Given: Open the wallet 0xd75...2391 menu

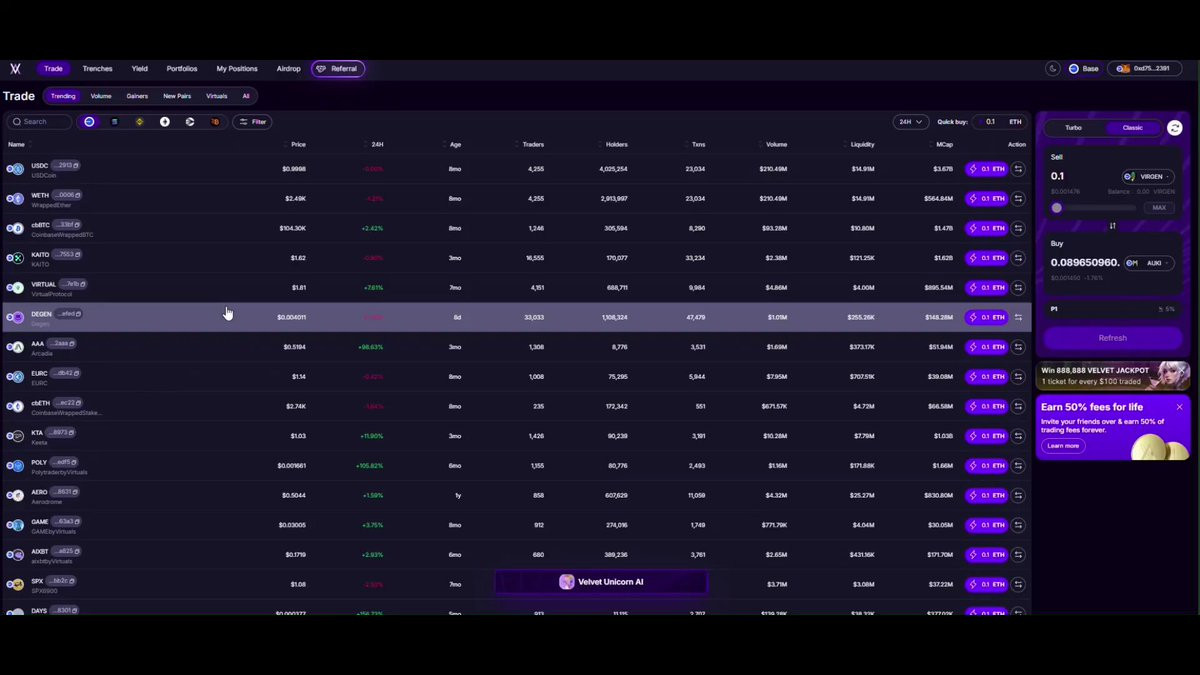Looking at the screenshot, I should click(x=1144, y=69).
